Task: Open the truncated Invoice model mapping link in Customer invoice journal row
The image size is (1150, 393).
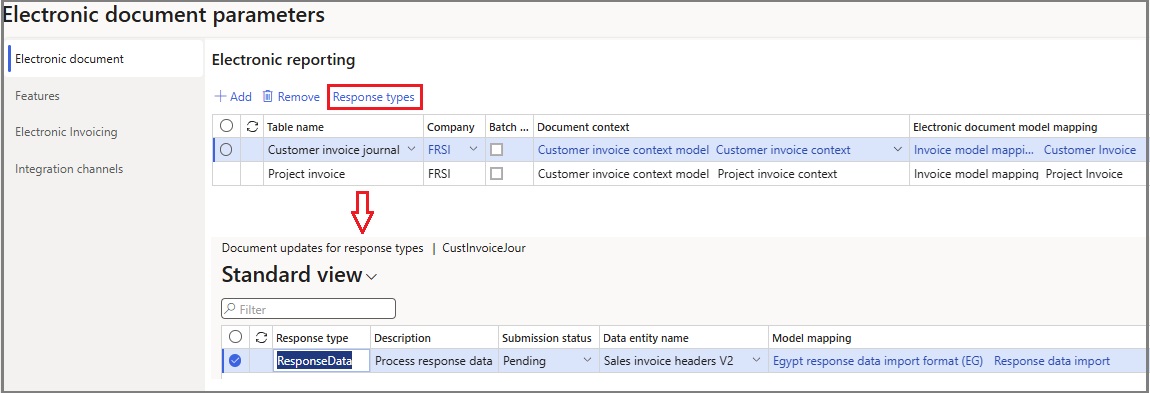Action: 974,150
